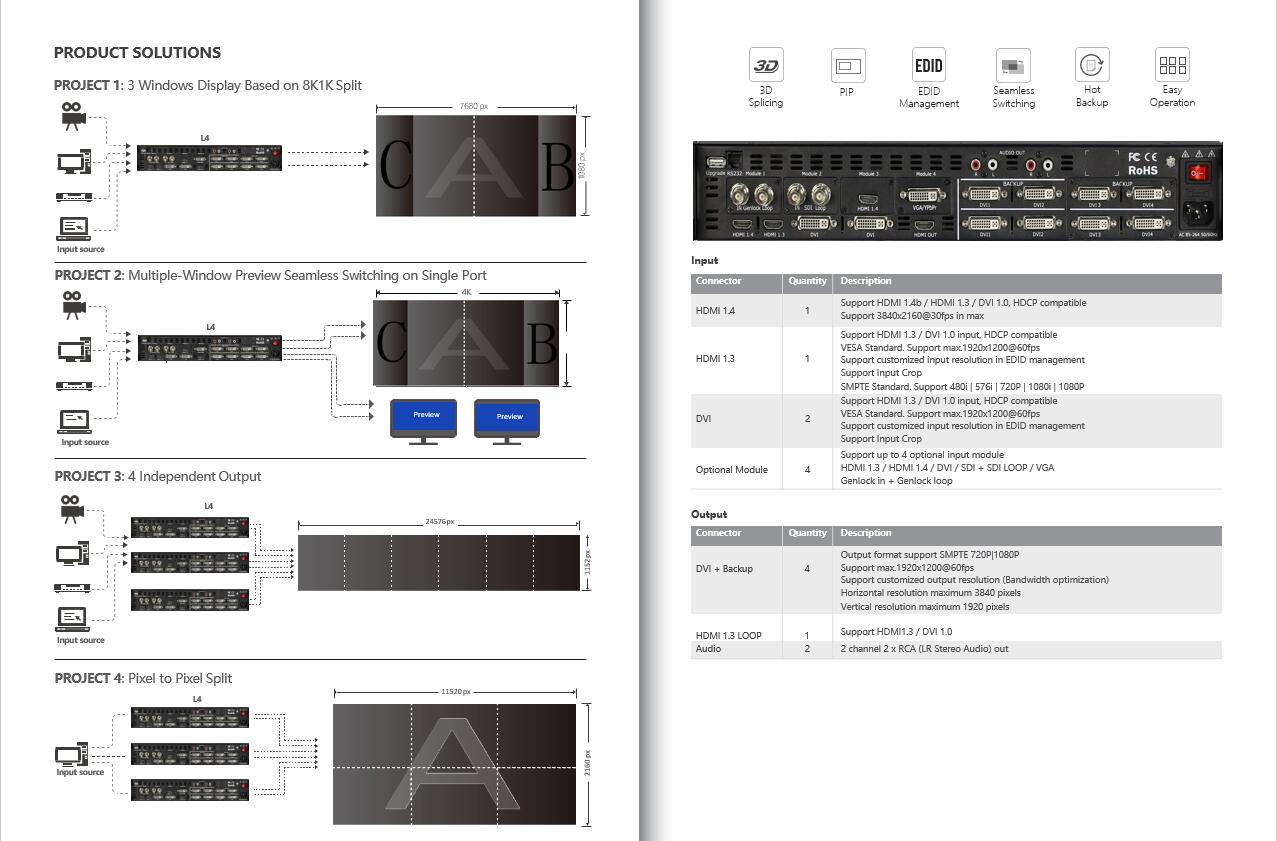1277x841 pixels.
Task: Click the Hot Backup icon
Action: pyautogui.click(x=1092, y=65)
